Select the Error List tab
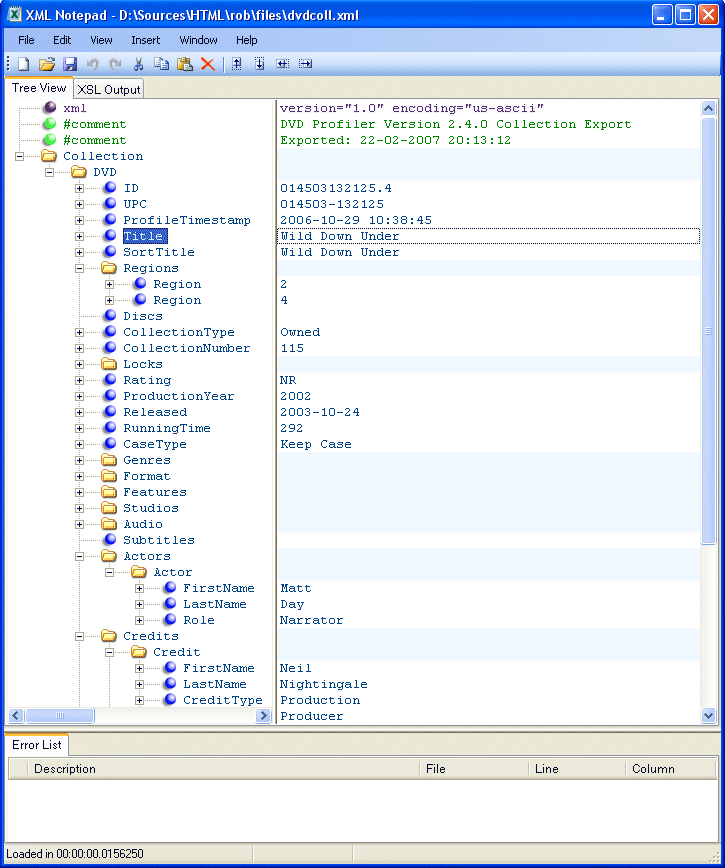Image resolution: width=725 pixels, height=868 pixels. point(37,745)
